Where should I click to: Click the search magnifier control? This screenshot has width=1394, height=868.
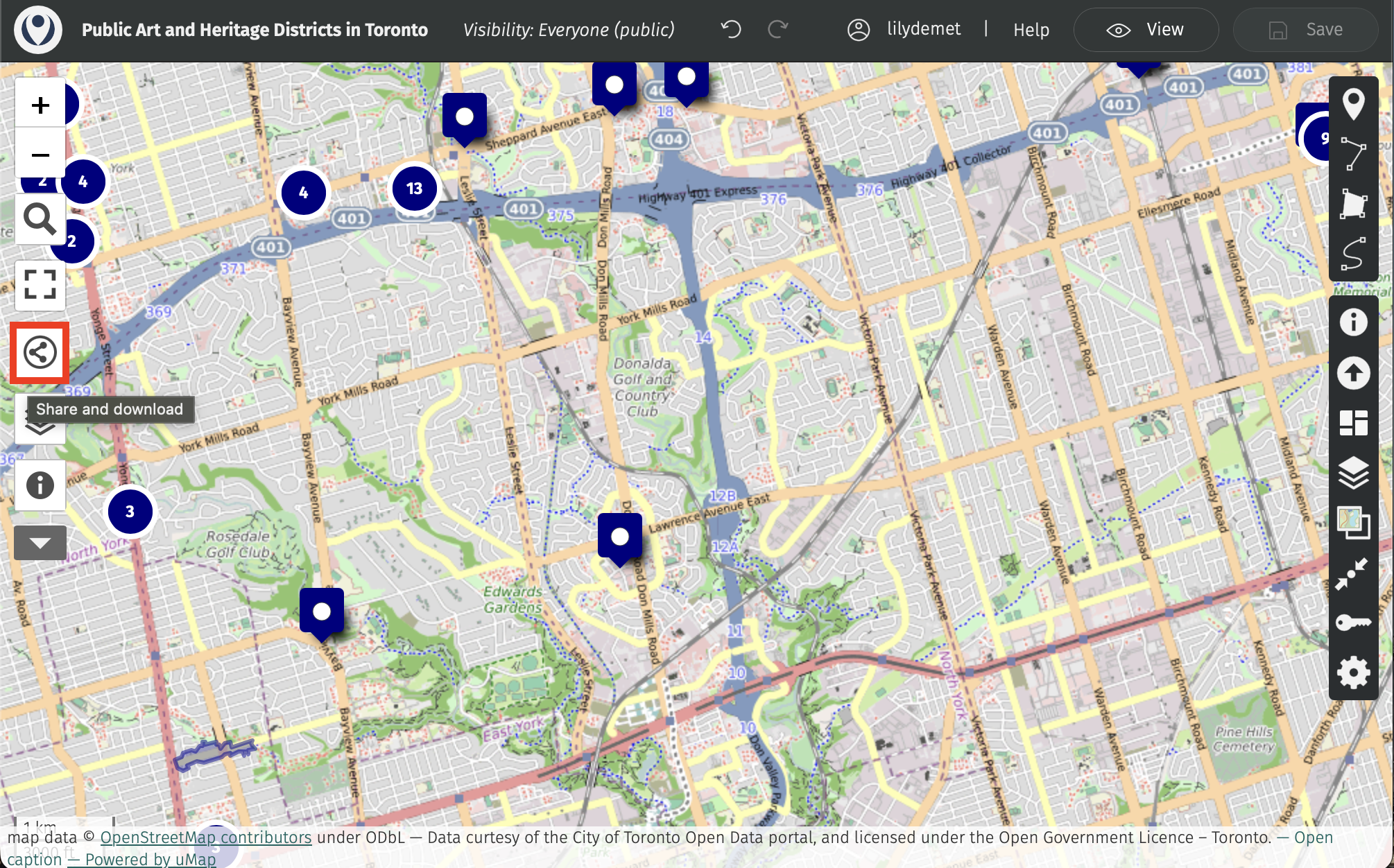coord(40,220)
